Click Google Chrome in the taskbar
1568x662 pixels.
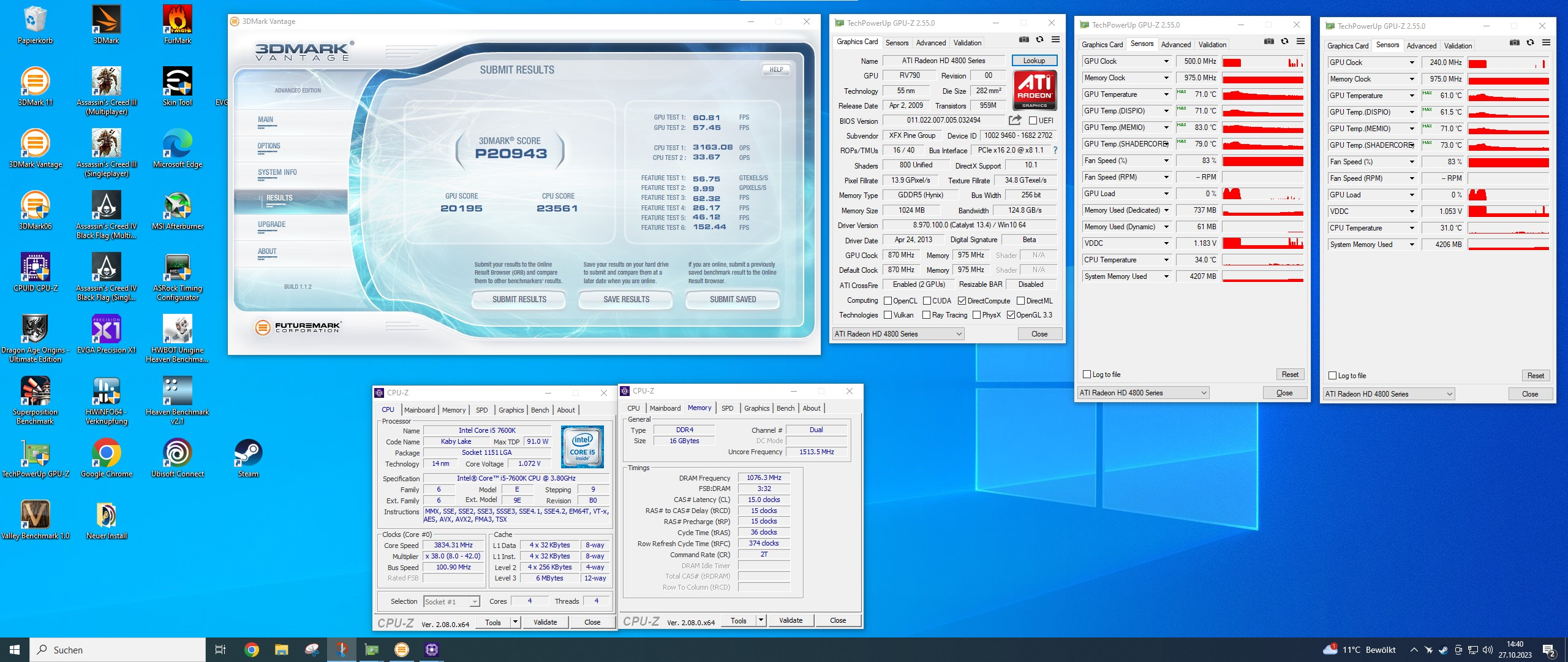click(252, 650)
